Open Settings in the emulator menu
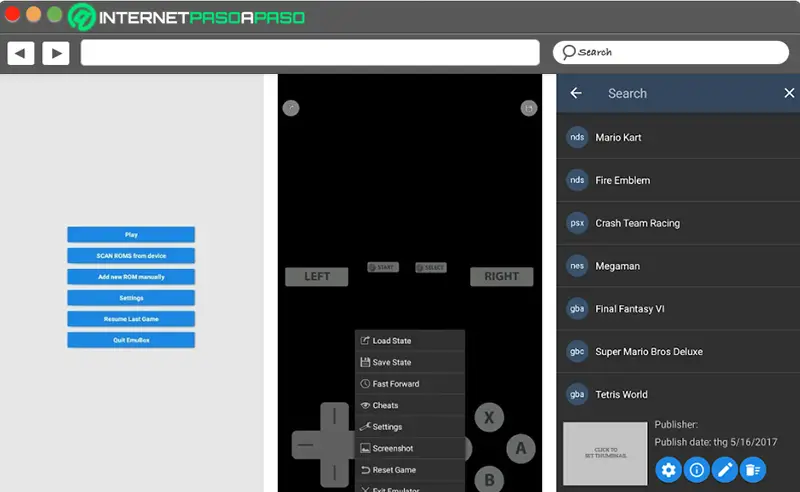The image size is (800, 492). tap(410, 427)
